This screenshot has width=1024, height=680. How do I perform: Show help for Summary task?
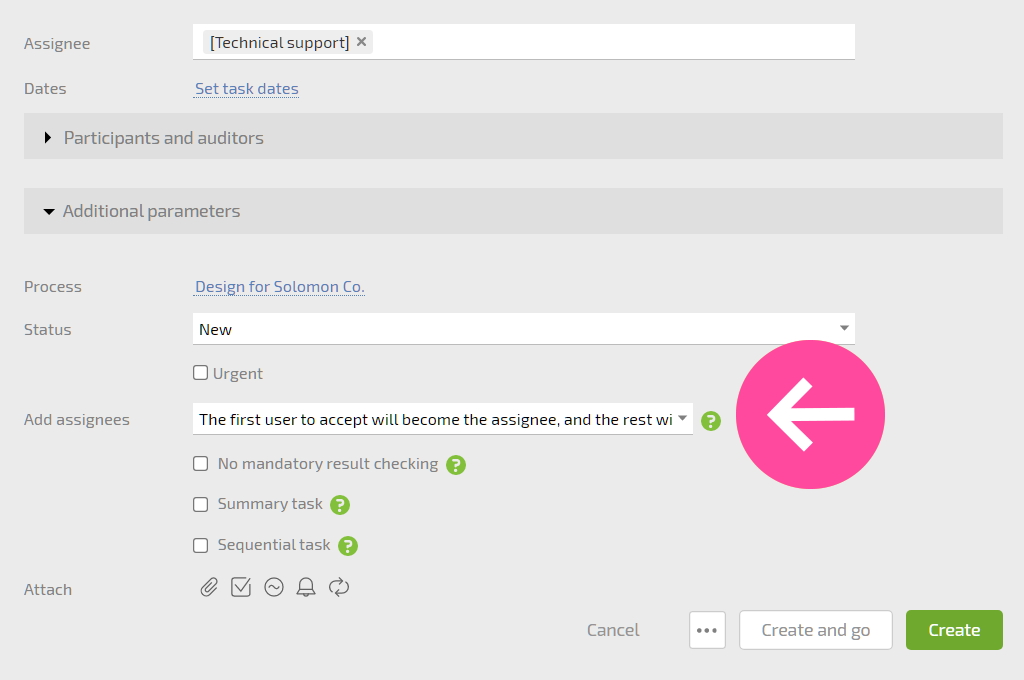[x=340, y=505]
